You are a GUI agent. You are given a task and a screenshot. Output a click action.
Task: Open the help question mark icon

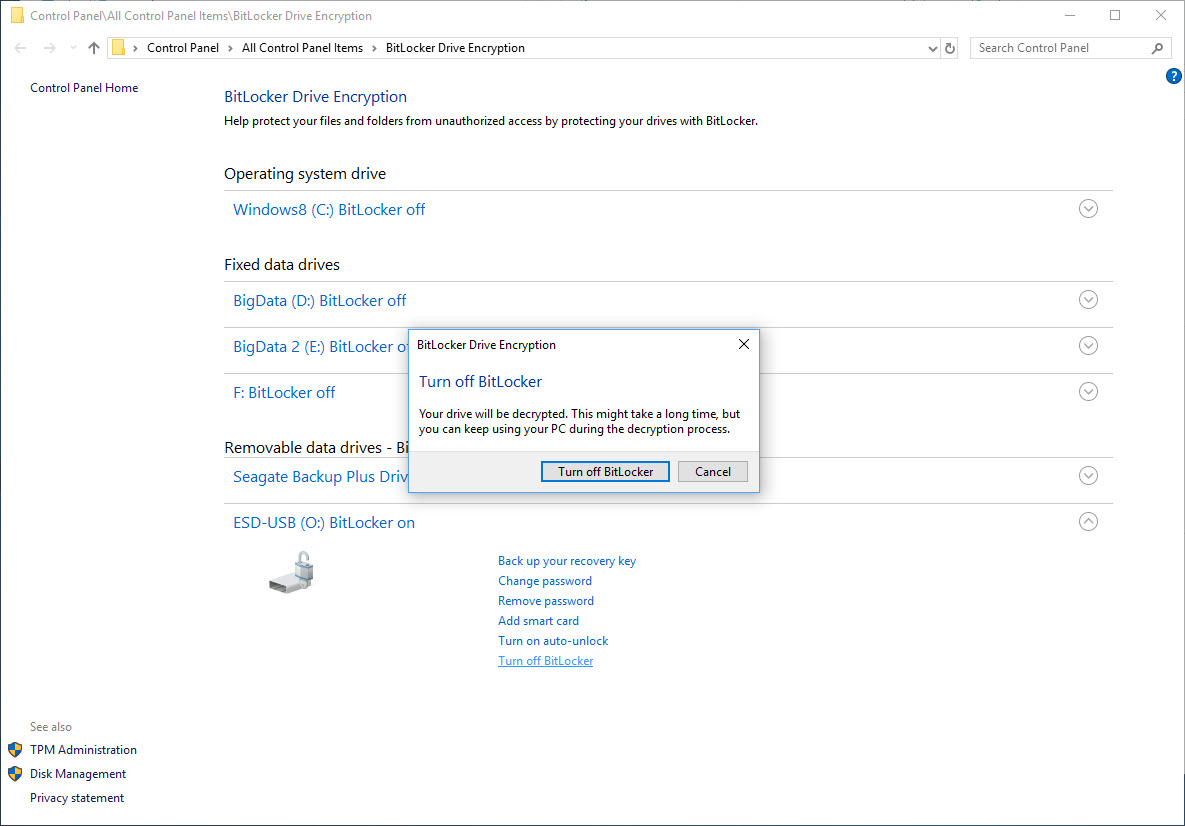(x=1173, y=76)
